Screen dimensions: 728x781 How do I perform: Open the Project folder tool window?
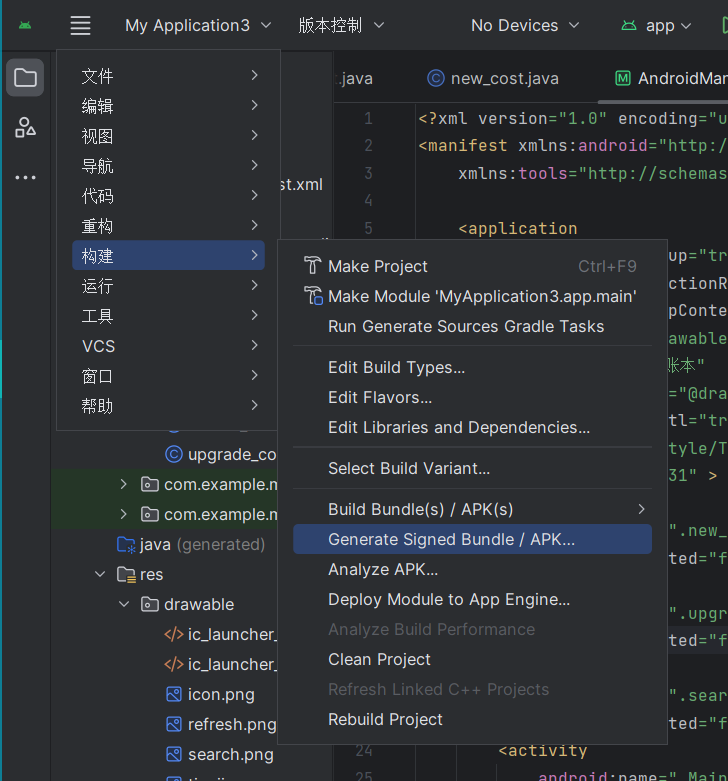click(25, 78)
